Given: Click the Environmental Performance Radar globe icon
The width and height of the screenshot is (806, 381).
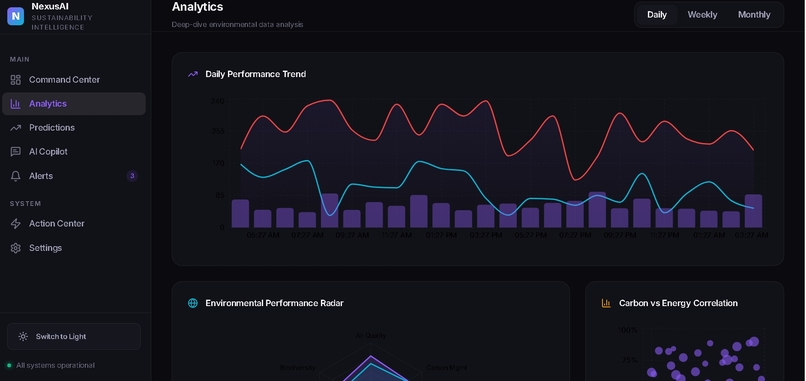Looking at the screenshot, I should (x=193, y=303).
